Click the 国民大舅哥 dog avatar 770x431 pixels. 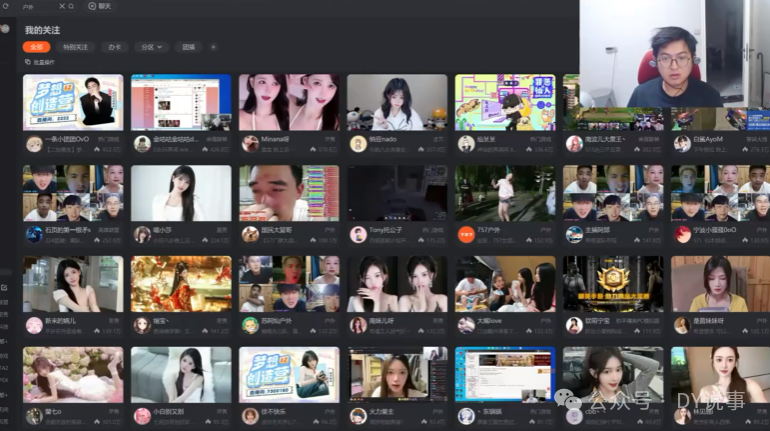(250, 235)
